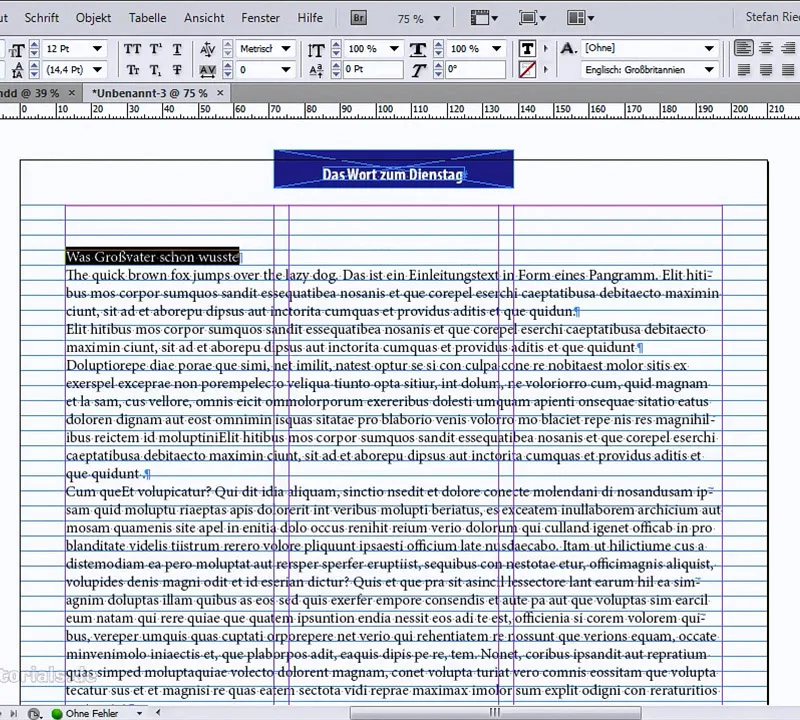Open the Ohne Fehler preflight dropdown

pyautogui.click(x=139, y=713)
